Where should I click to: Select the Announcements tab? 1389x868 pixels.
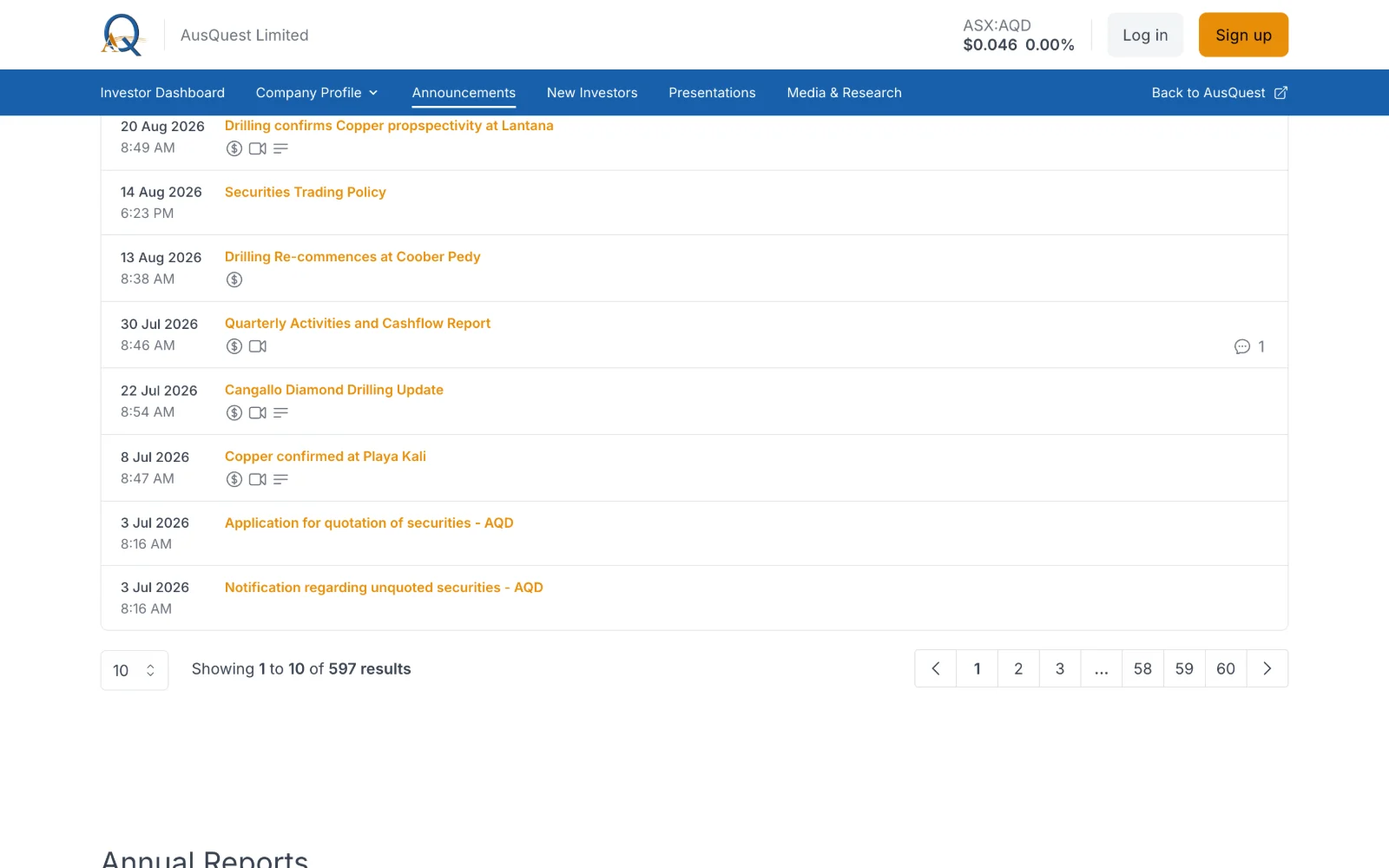click(464, 93)
